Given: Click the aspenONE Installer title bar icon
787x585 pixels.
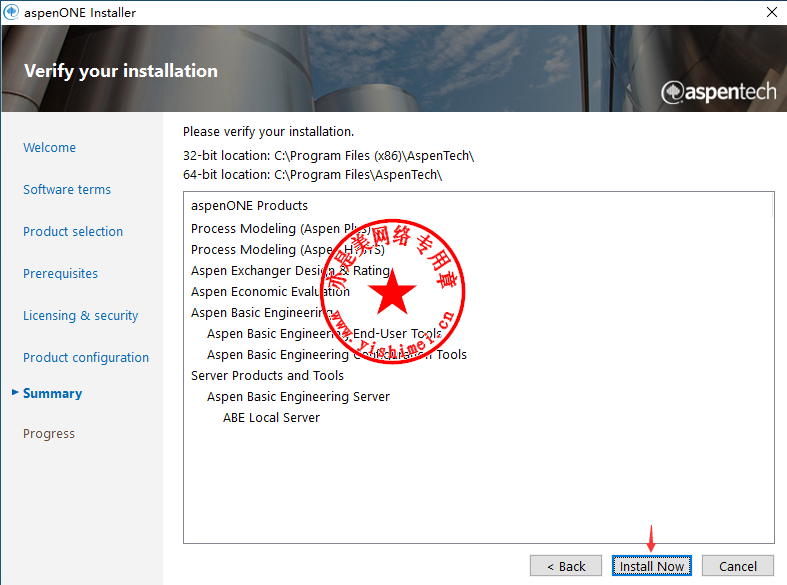Looking at the screenshot, I should 11,12.
